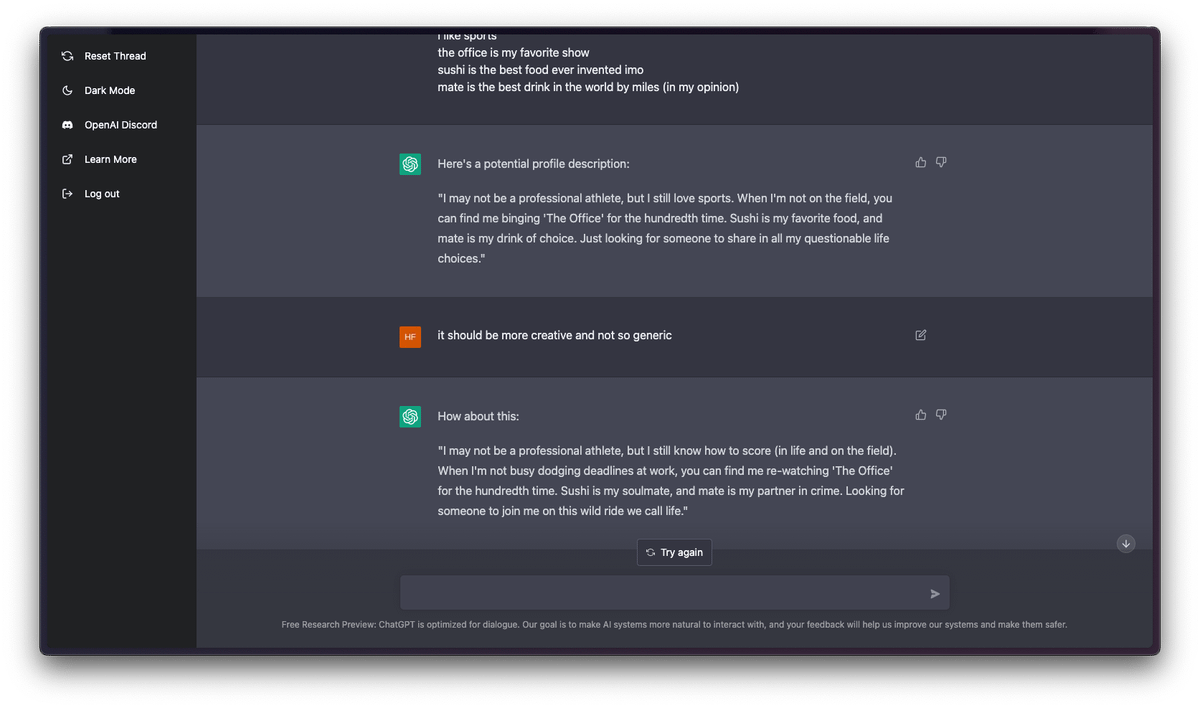Click thumbs up on first ChatGPT response
Screen dimensions: 1200x708
click(920, 162)
